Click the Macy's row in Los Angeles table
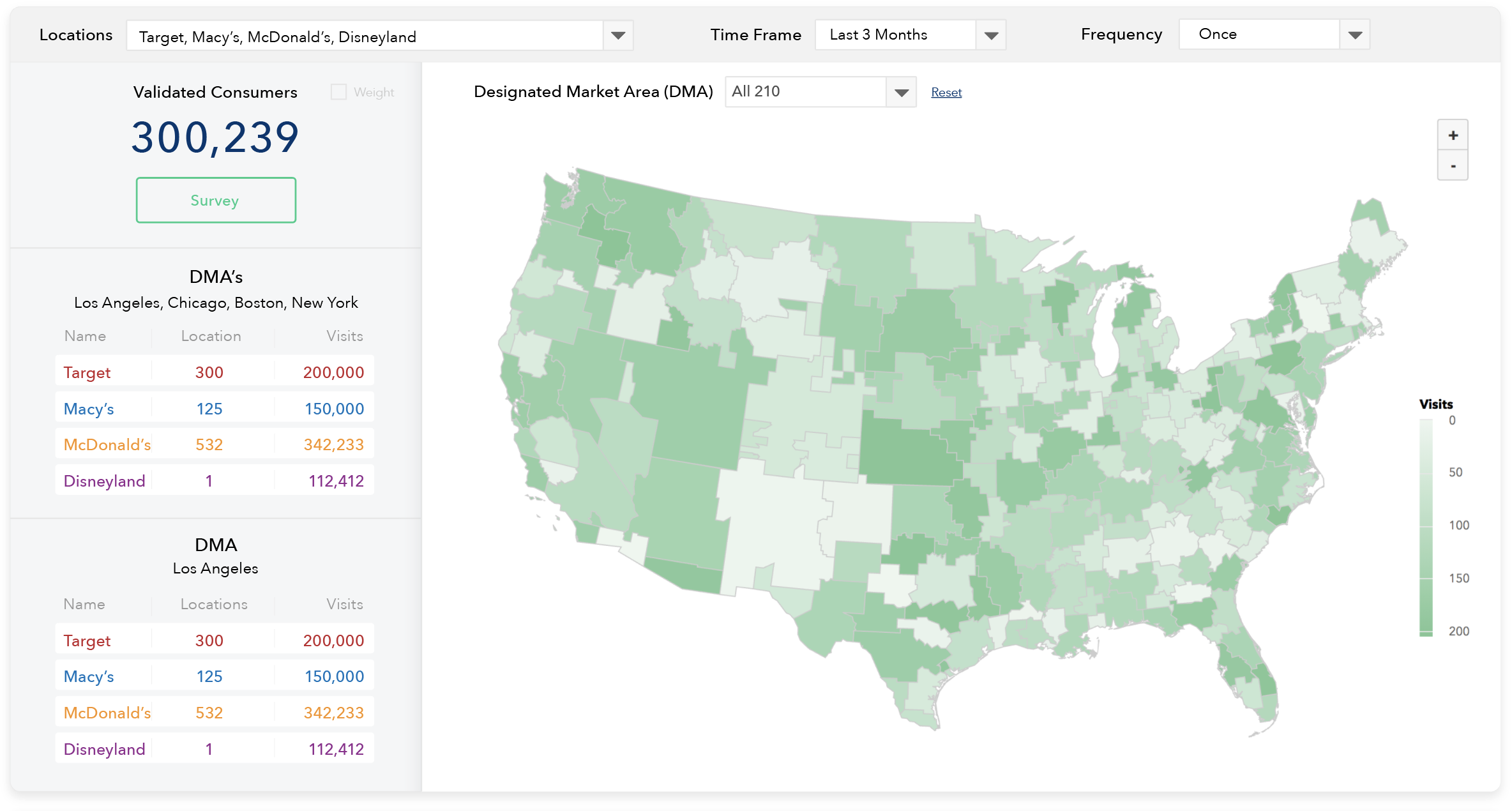This screenshot has height=811, width=1512. [215, 676]
